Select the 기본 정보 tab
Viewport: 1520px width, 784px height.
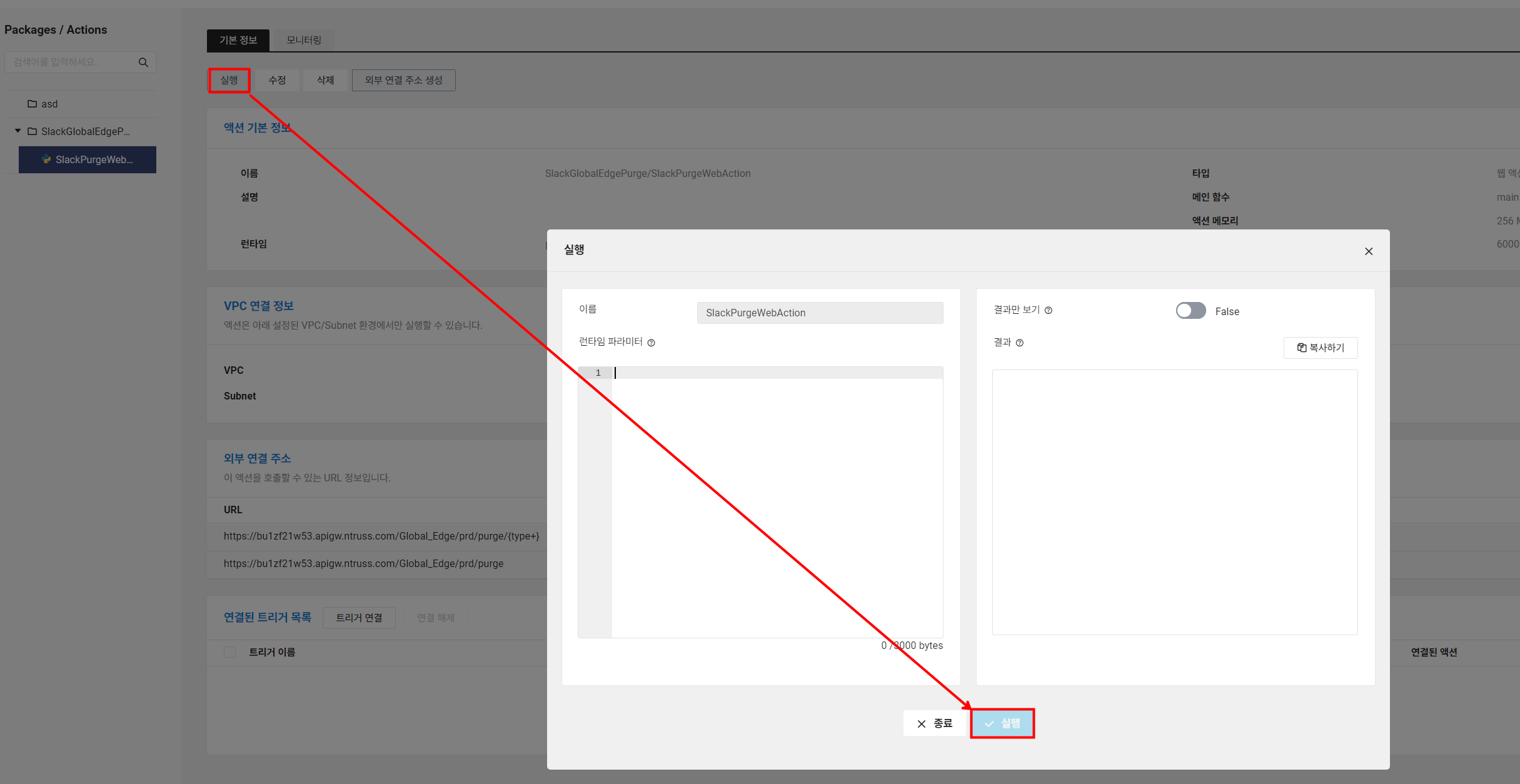[238, 40]
